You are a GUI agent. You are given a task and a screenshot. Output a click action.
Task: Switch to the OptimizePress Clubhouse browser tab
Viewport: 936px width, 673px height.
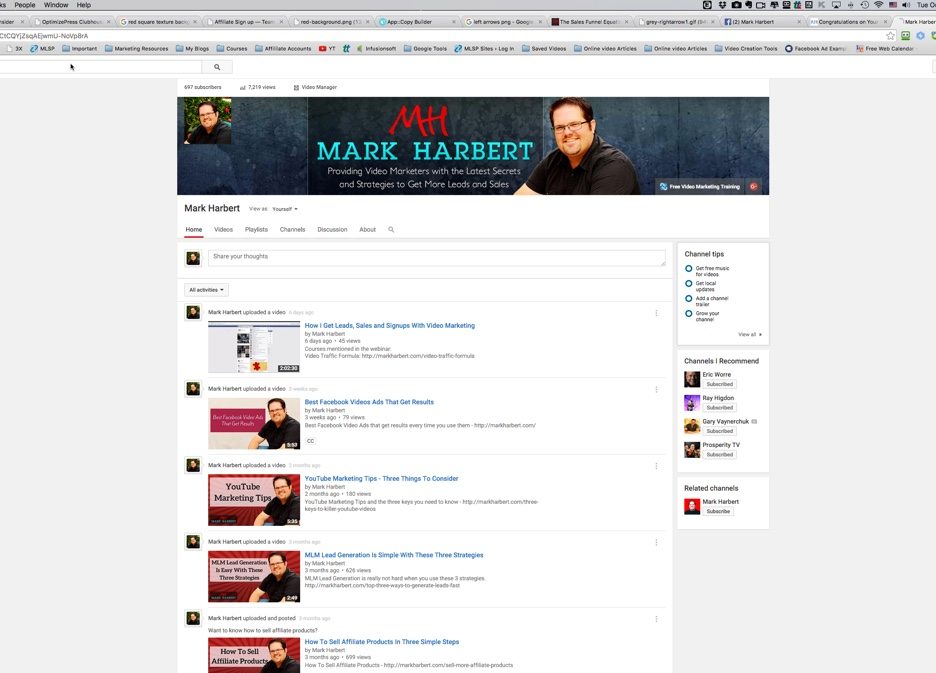(x=72, y=21)
